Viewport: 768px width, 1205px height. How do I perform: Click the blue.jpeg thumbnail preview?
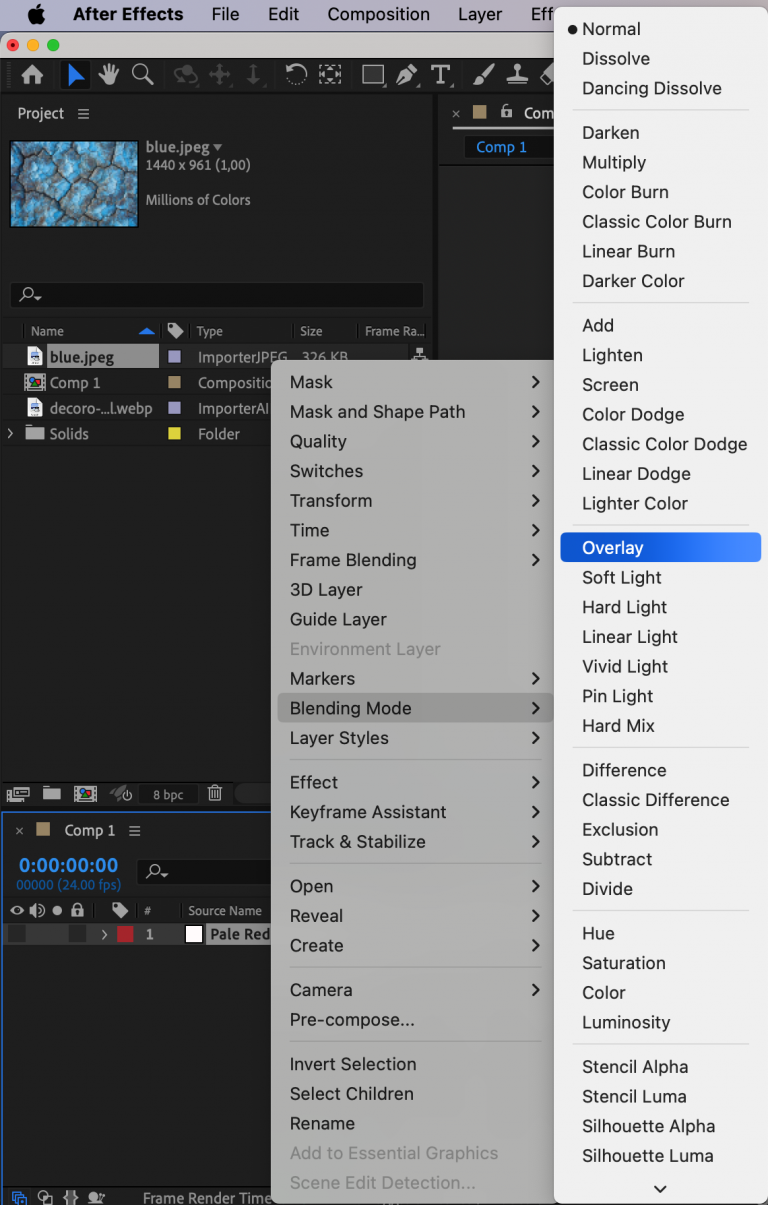73,183
